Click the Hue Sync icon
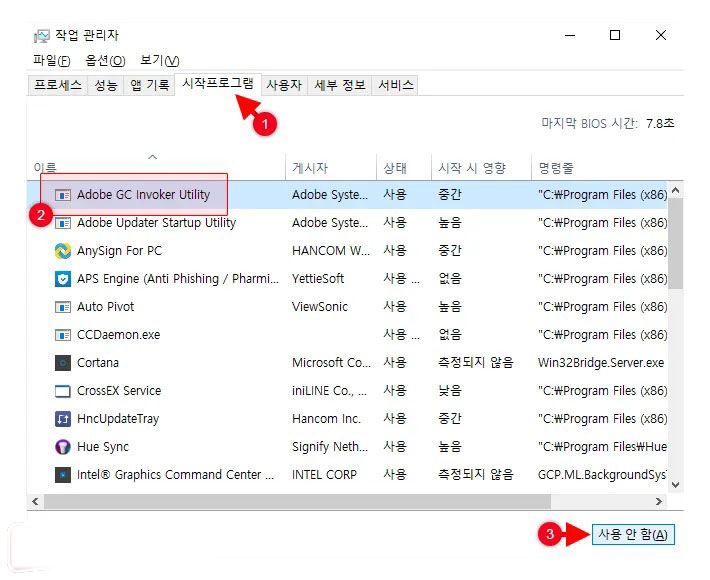The height and width of the screenshot is (580, 710). coord(62,447)
